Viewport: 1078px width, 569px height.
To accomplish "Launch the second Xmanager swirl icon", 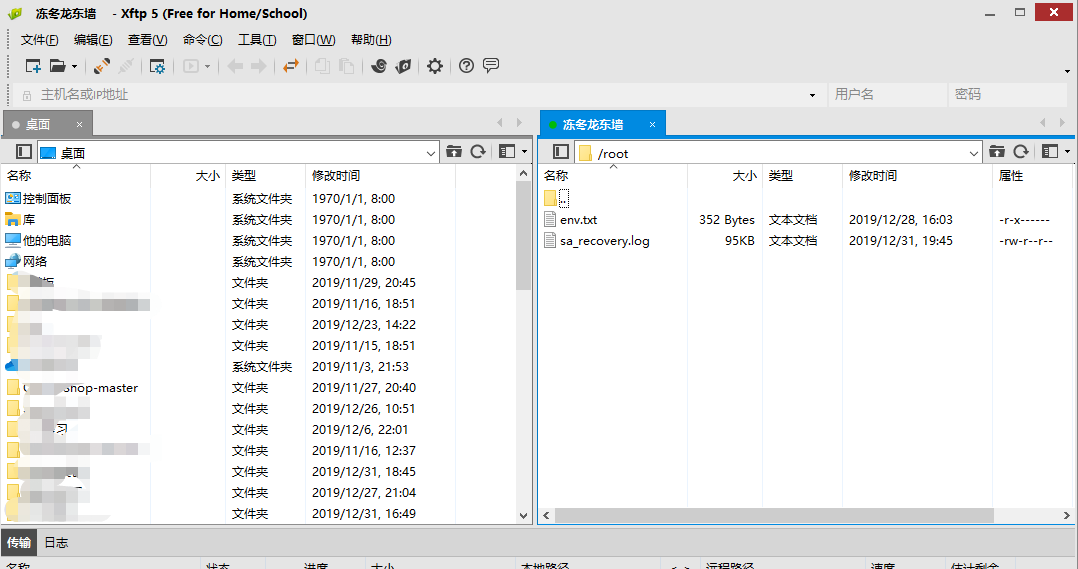I will (x=403, y=66).
